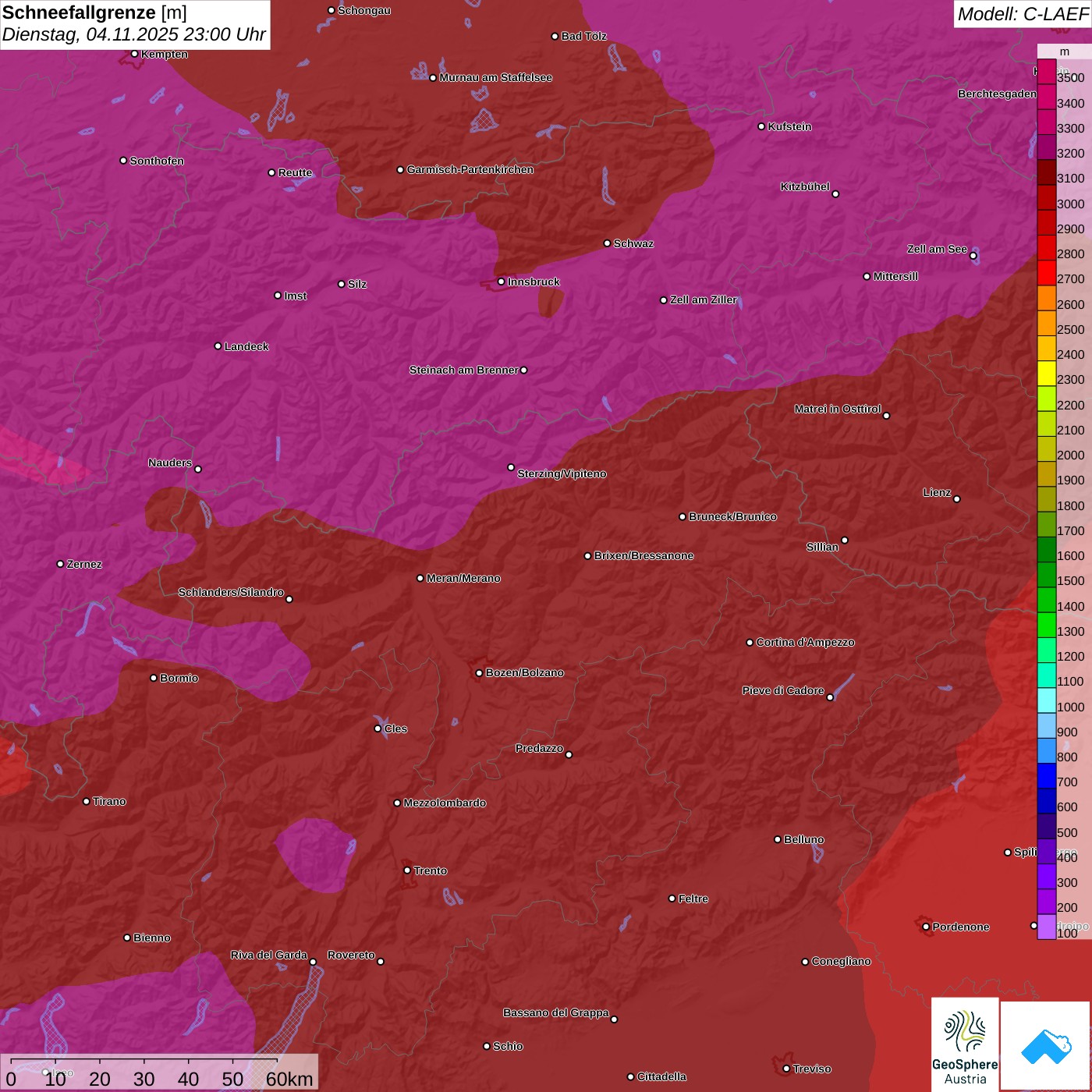1092x1092 pixels.
Task: Click the Imst label
Action: [x=295, y=296]
